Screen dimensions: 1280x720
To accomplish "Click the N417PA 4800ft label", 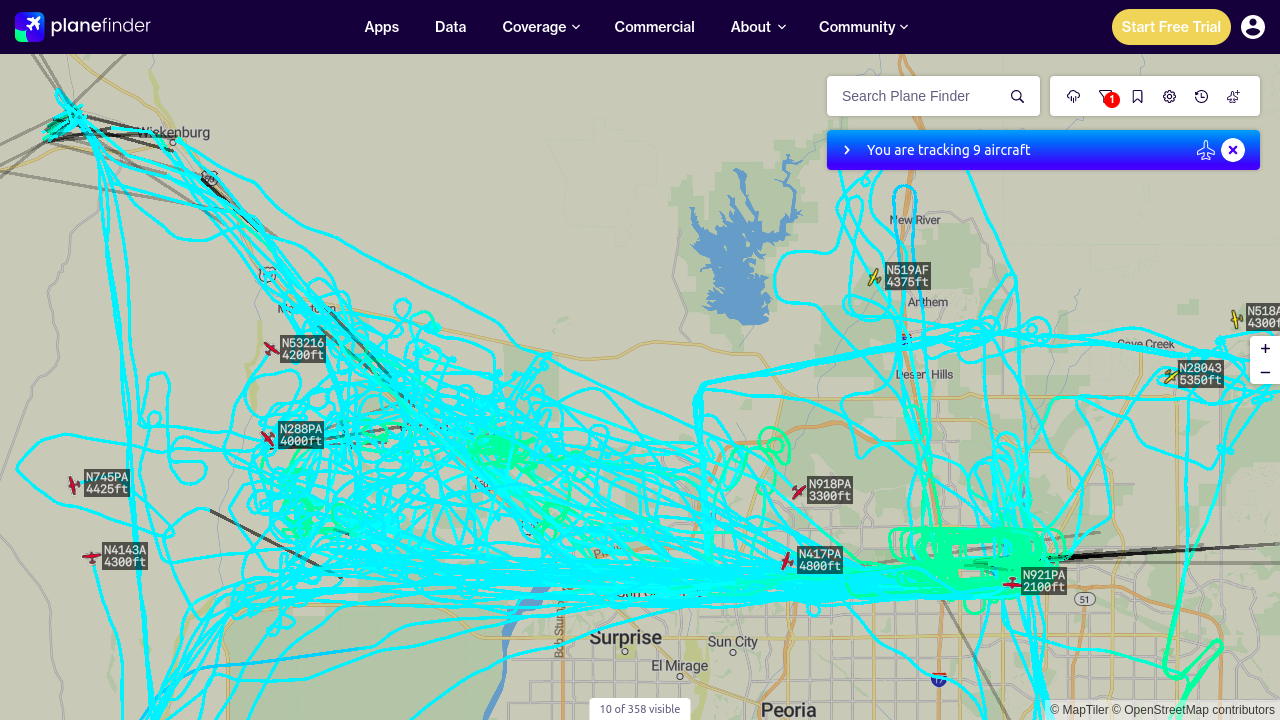I will point(820,560).
